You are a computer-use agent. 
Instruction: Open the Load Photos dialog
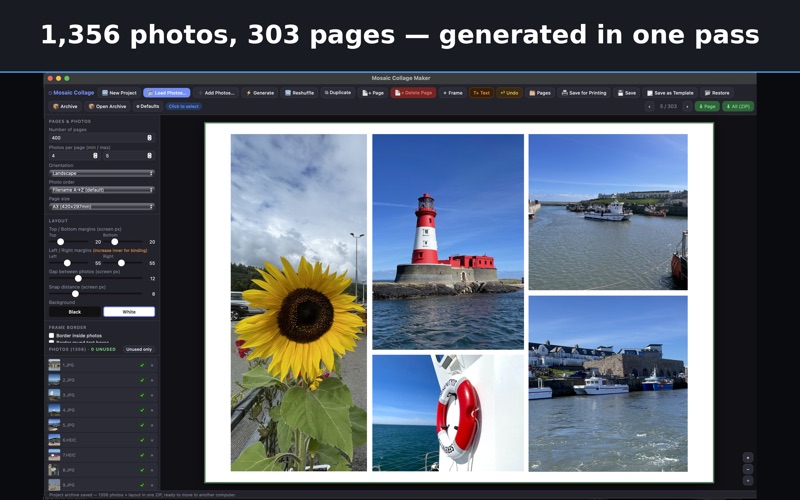coord(167,93)
